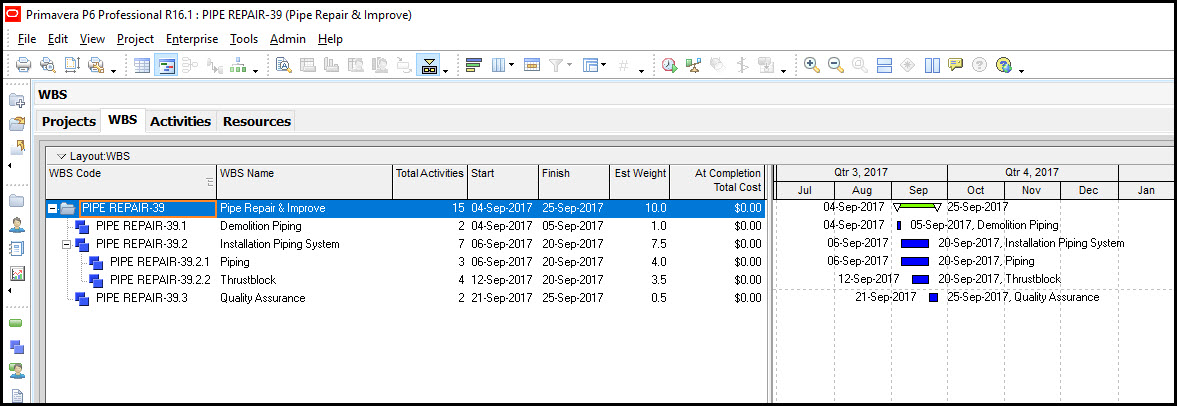Toggle the Gantt Chart view button
This screenshot has height=406, width=1177.
click(167, 65)
